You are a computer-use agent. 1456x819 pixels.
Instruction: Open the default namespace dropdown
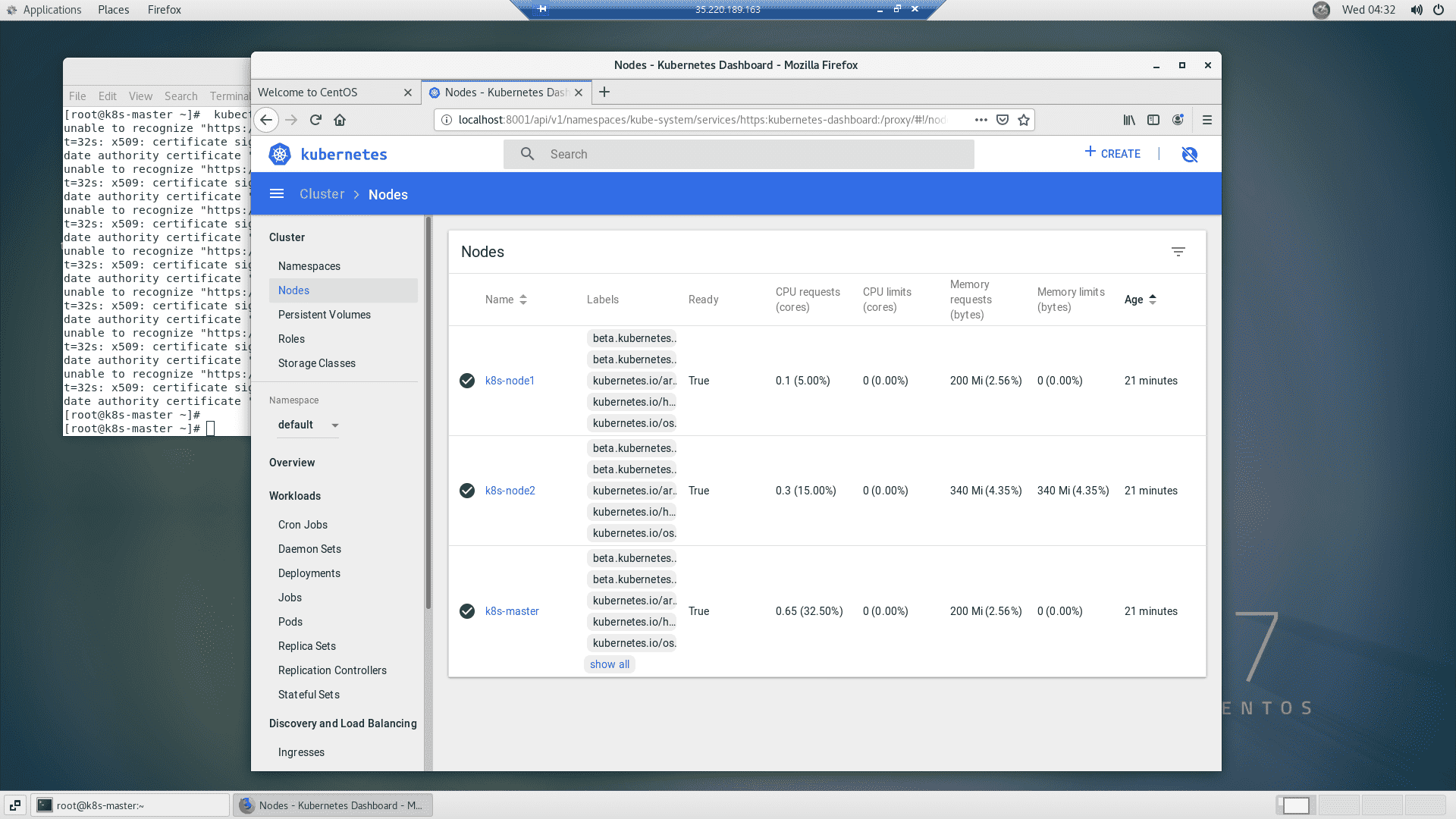pyautogui.click(x=308, y=425)
